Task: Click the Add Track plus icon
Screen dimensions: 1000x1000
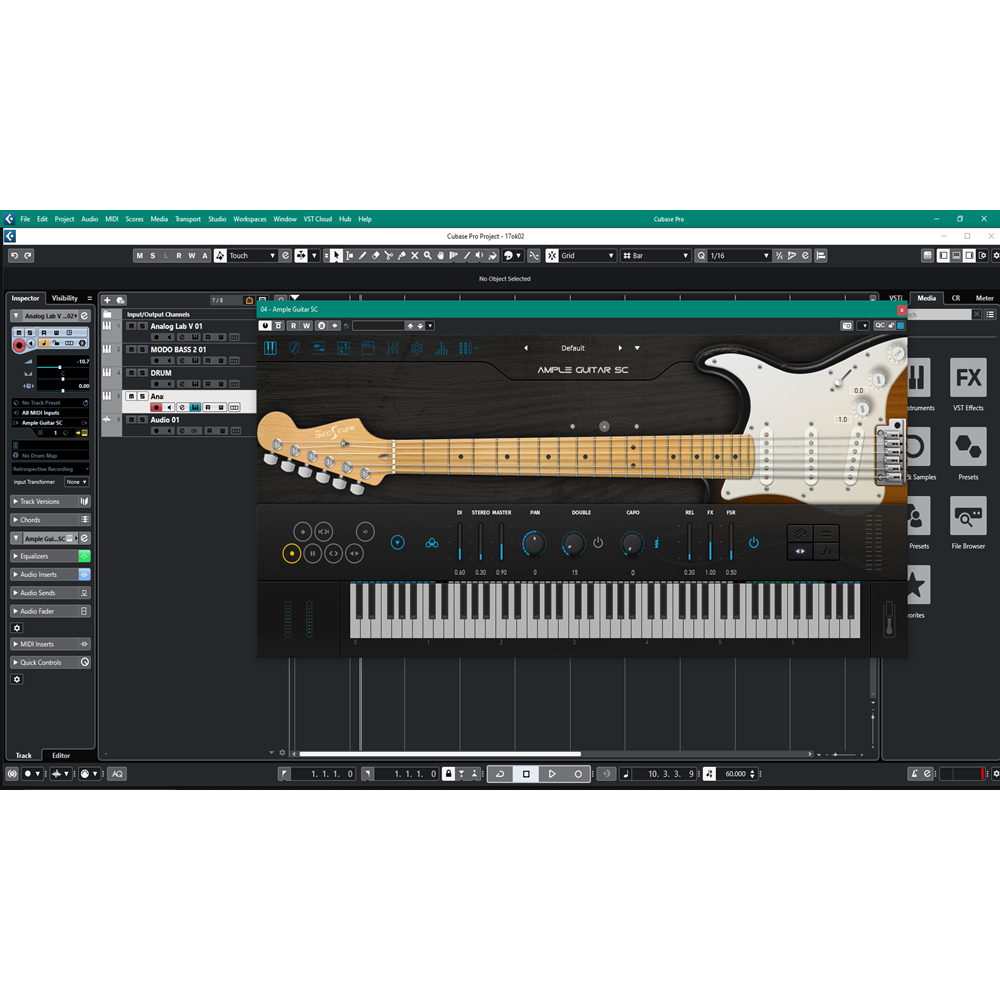Action: (x=107, y=300)
